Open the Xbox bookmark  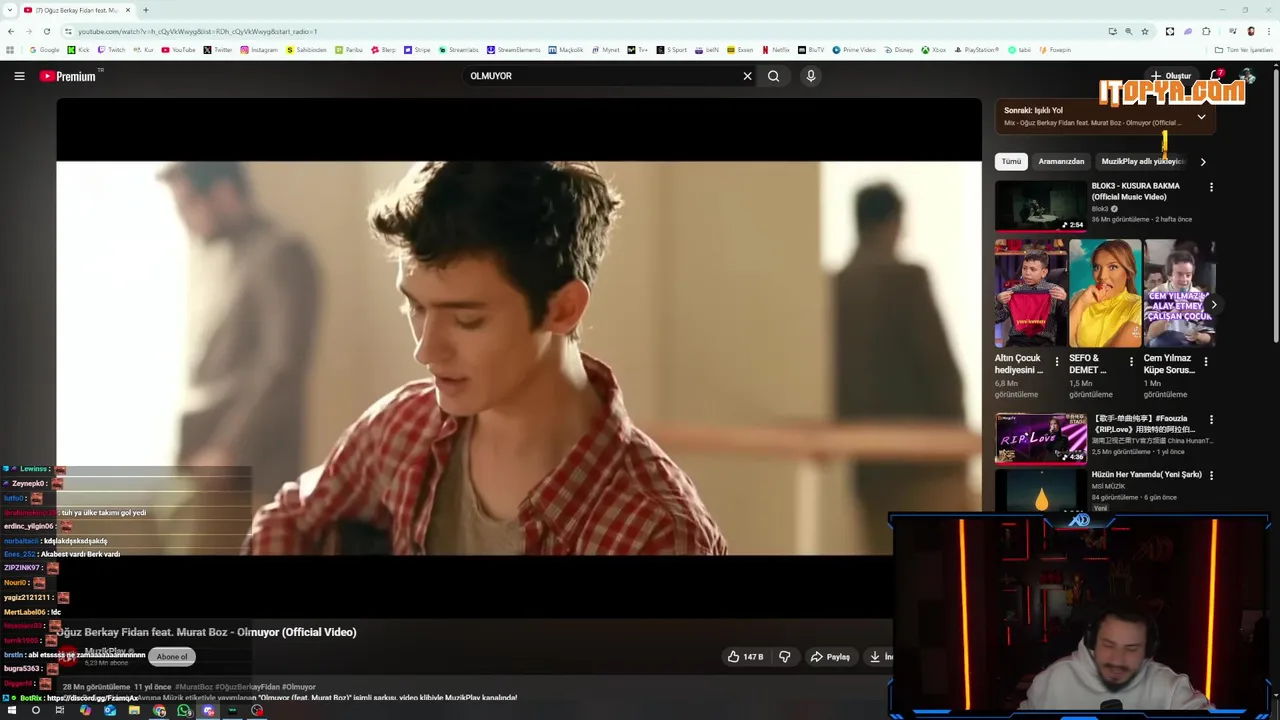934,50
